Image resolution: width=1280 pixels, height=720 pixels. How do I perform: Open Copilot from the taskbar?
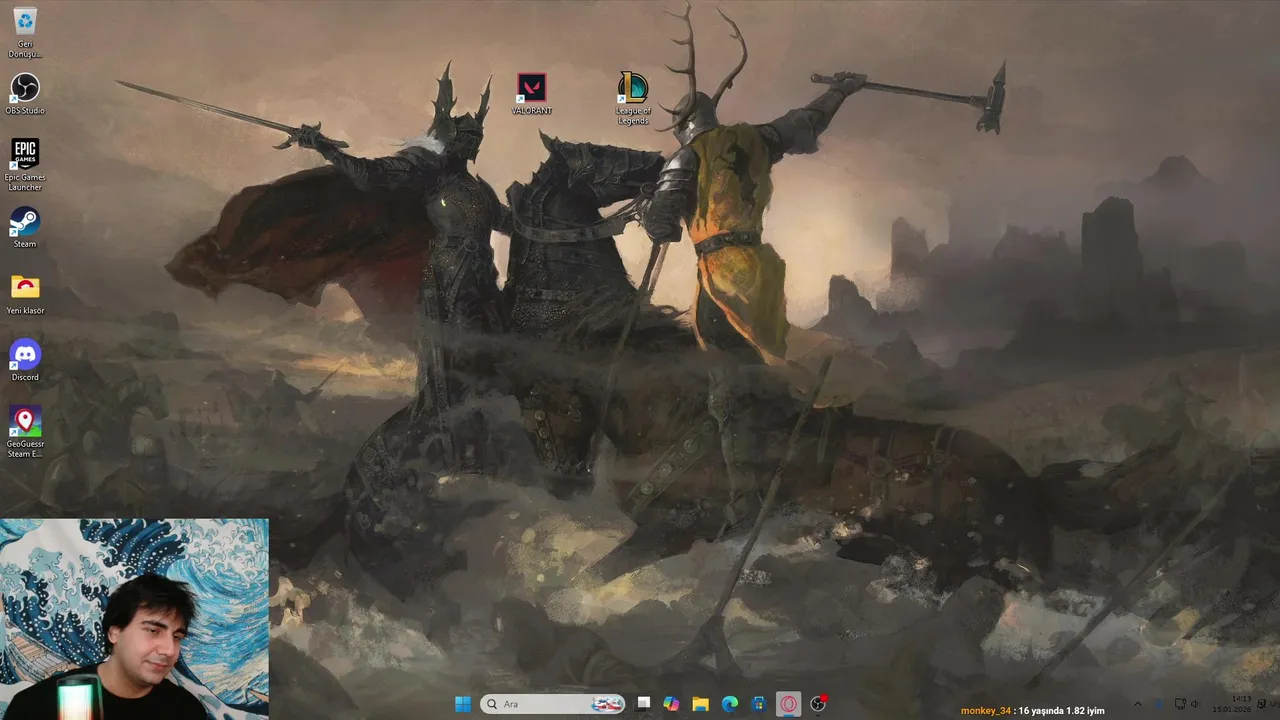[x=672, y=704]
